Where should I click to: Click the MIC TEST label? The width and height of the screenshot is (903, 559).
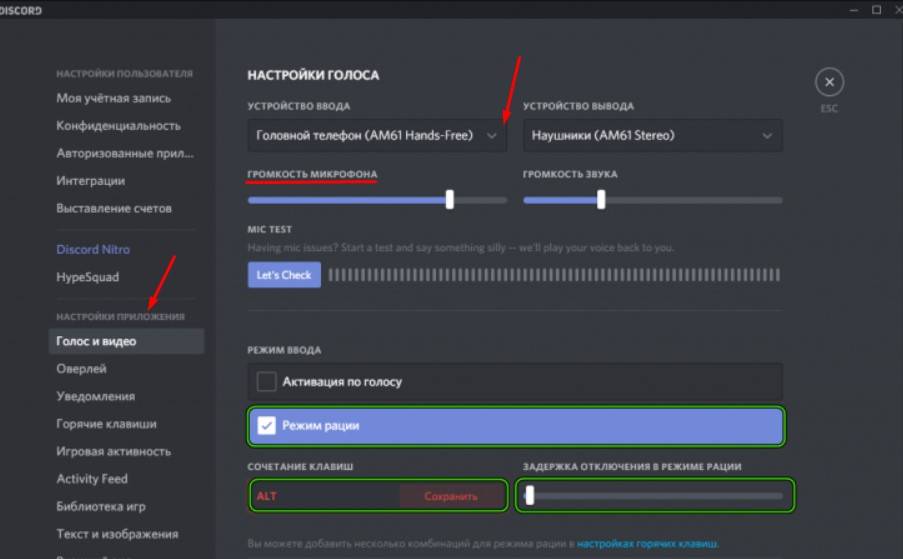point(270,229)
